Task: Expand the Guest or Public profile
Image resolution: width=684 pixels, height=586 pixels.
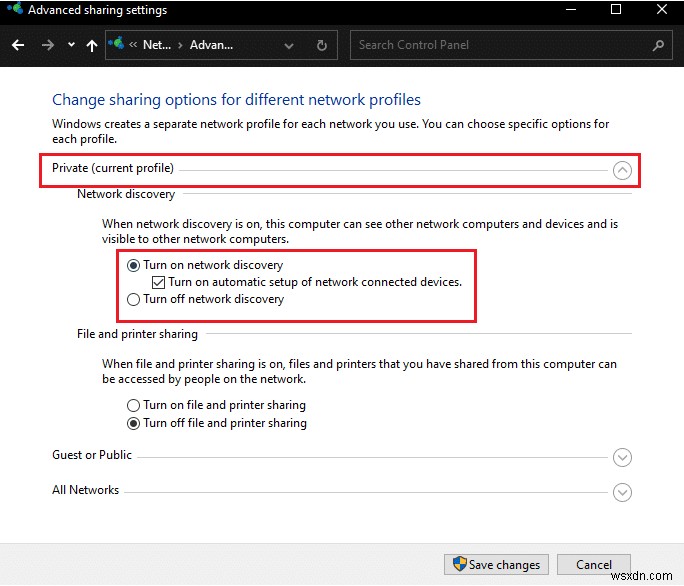Action: tap(622, 457)
